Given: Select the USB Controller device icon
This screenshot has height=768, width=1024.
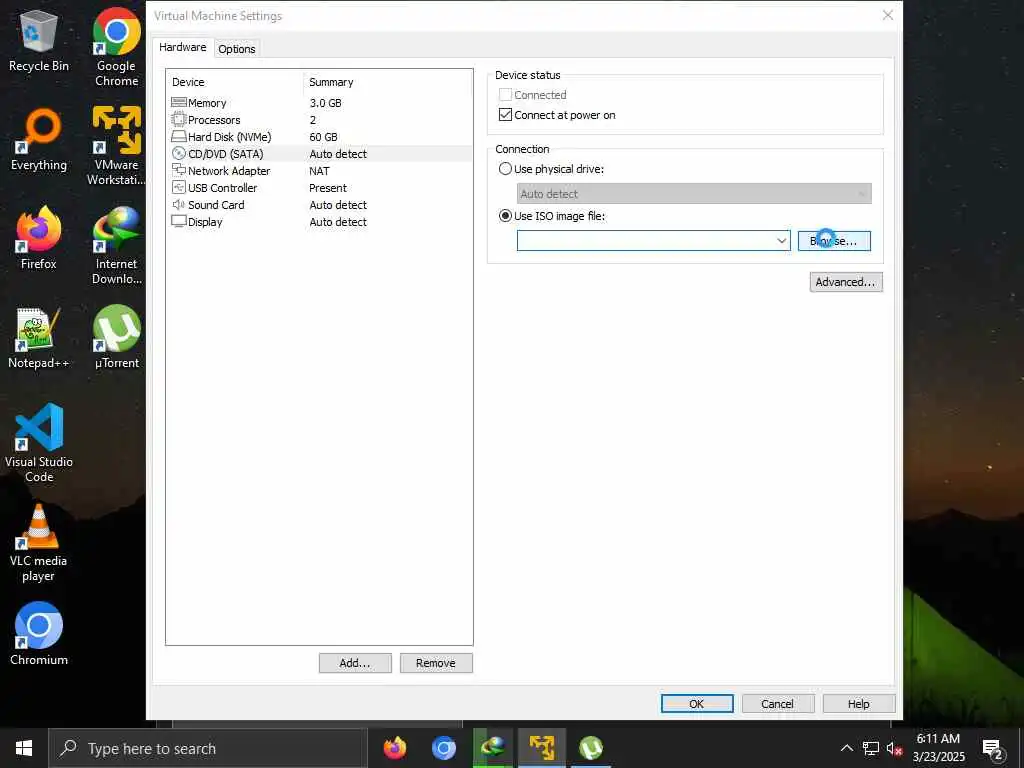Looking at the screenshot, I should click(x=178, y=187).
